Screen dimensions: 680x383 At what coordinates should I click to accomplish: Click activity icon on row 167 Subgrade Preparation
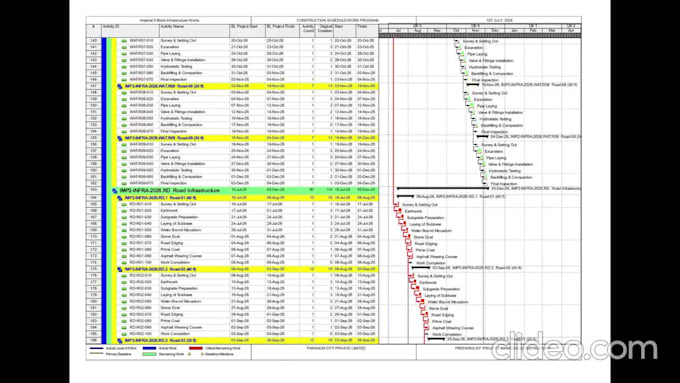tap(124, 217)
